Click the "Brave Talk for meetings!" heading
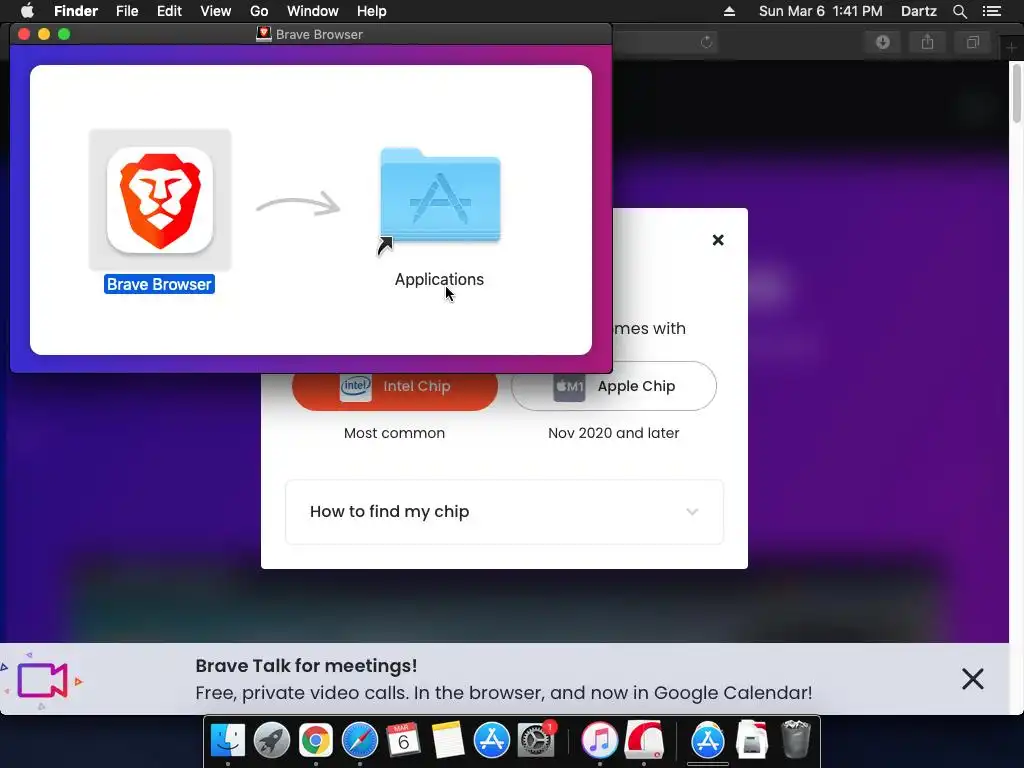Image resolution: width=1024 pixels, height=768 pixels. pyautogui.click(x=306, y=665)
